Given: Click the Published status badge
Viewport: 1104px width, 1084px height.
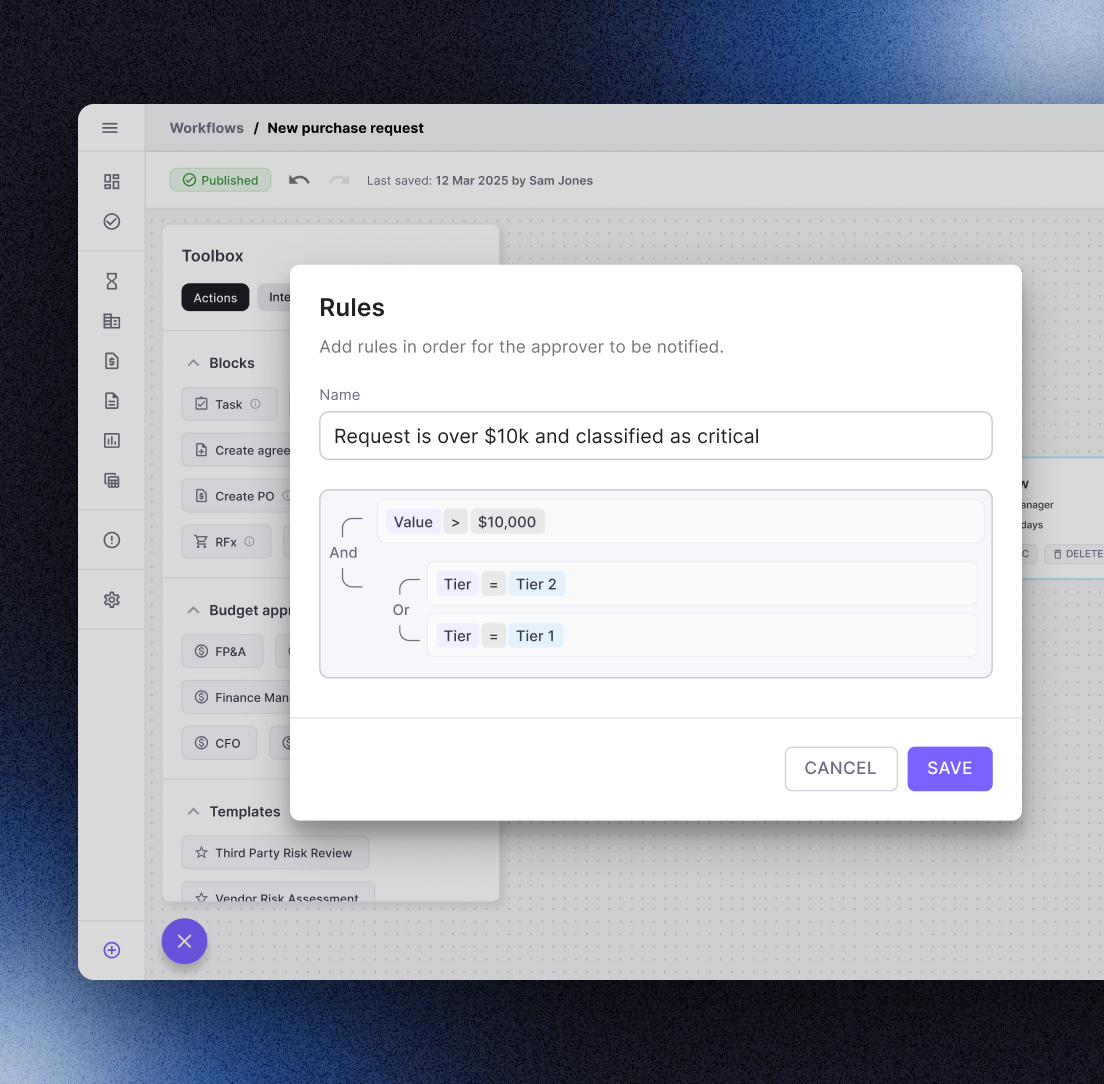Looking at the screenshot, I should (220, 180).
